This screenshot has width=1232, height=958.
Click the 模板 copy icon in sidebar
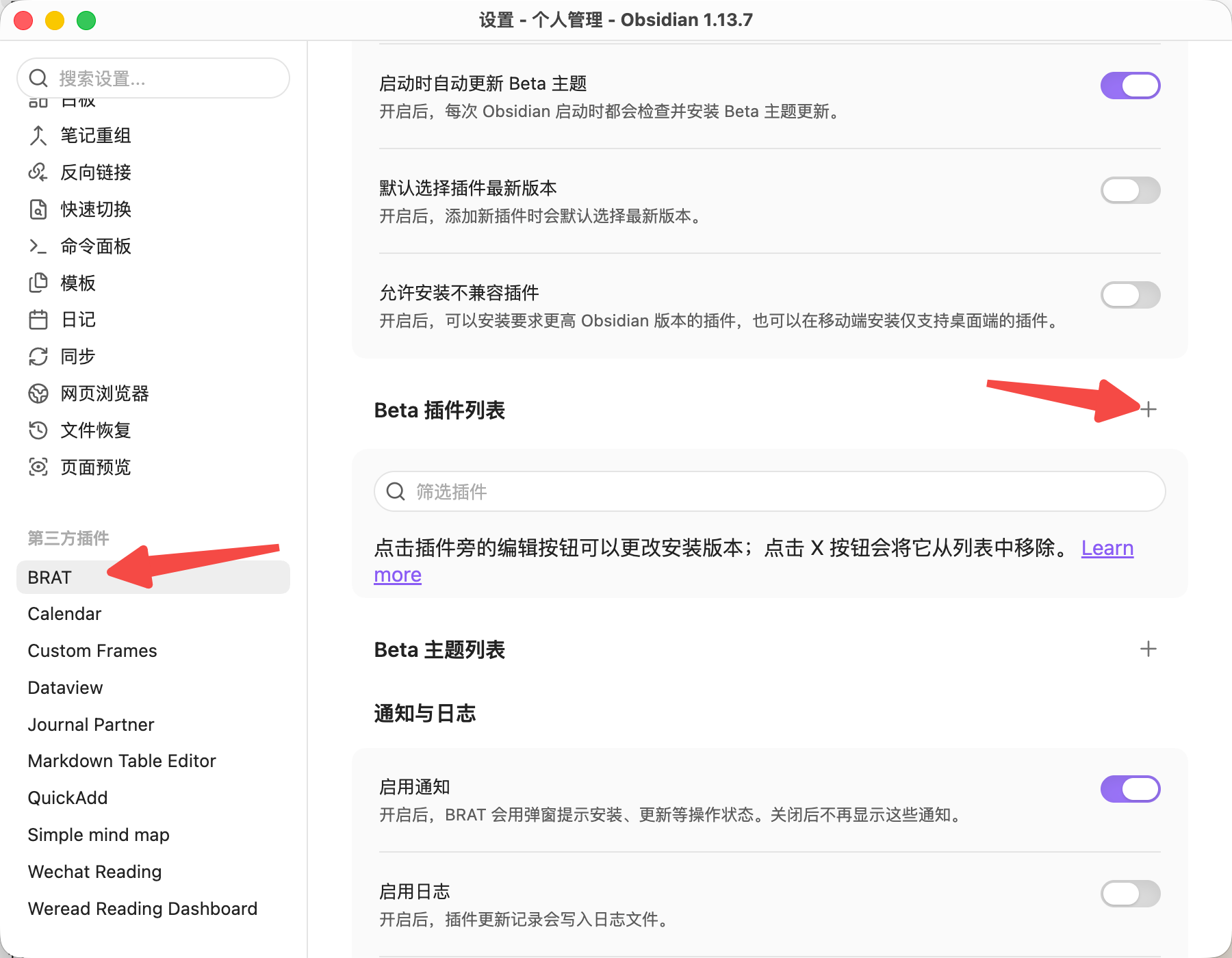point(38,283)
